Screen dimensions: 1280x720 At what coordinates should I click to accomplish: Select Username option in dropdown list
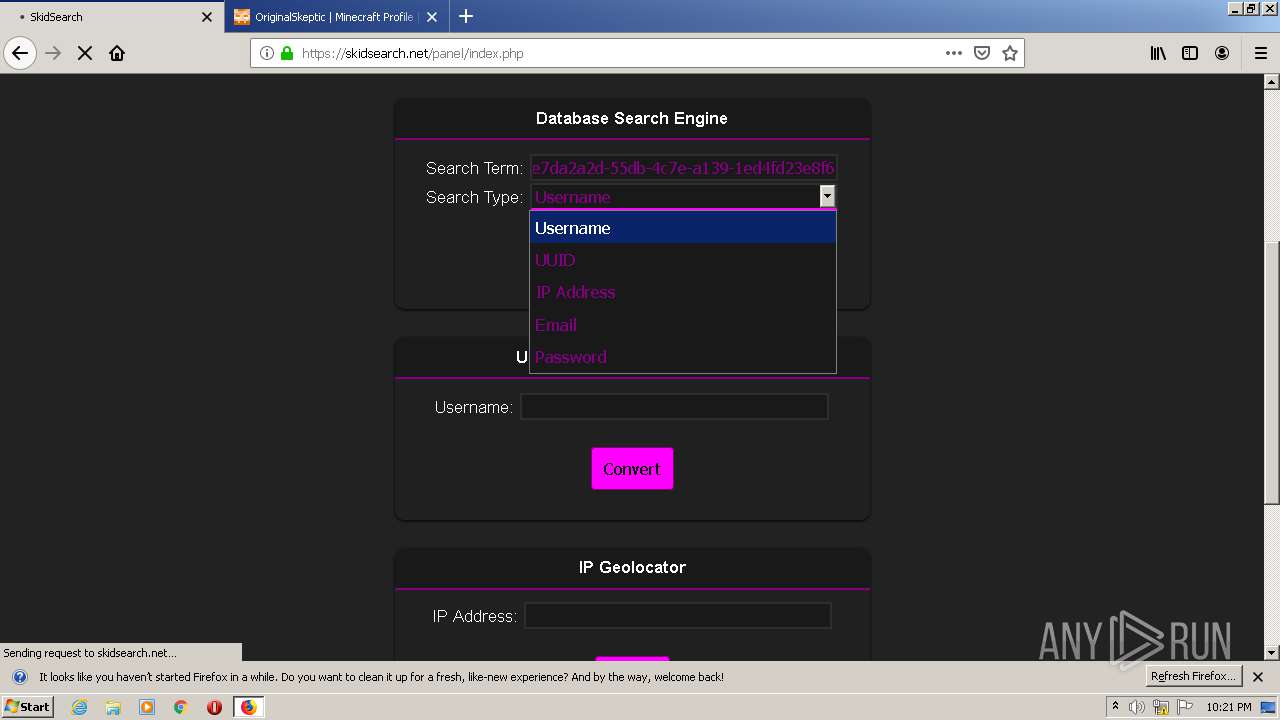point(682,228)
